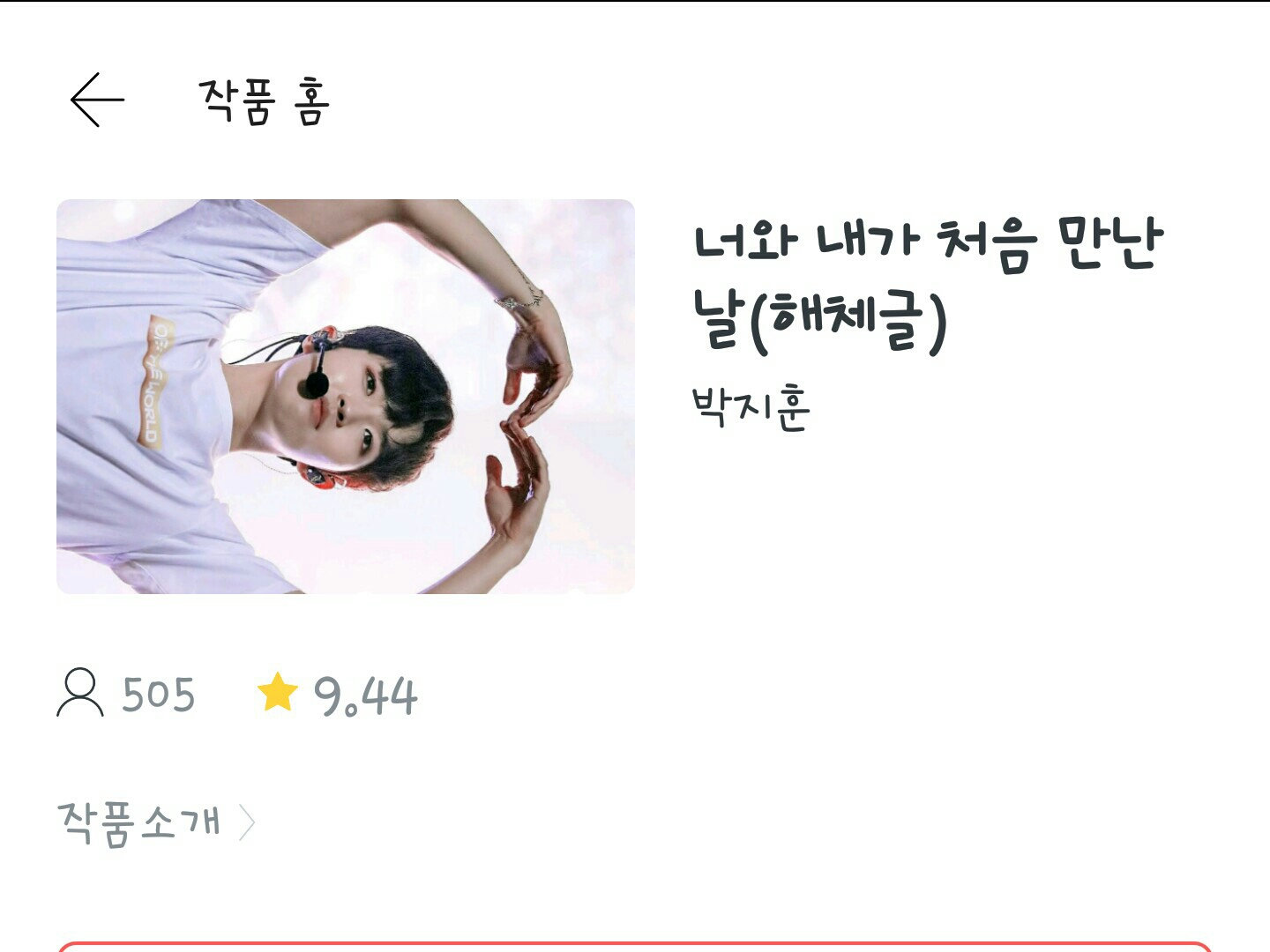This screenshot has width=1270, height=952.
Task: Go back using the left arrow icon
Action: 97,100
